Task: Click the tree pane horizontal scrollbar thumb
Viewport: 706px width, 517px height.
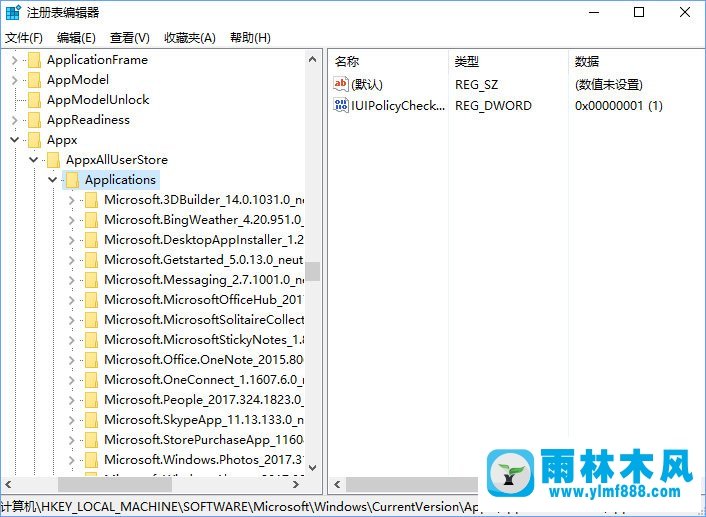Action: pos(115,485)
